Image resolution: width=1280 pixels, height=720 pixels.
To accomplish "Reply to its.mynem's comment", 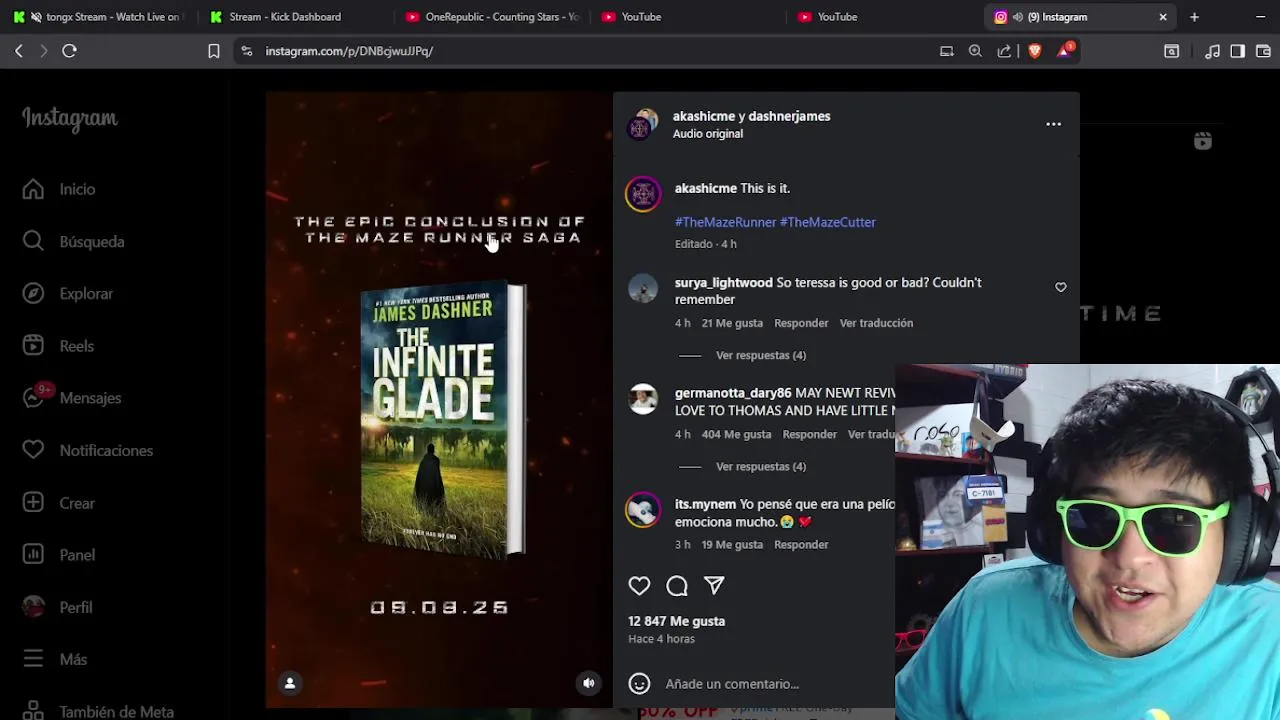I will 801,544.
